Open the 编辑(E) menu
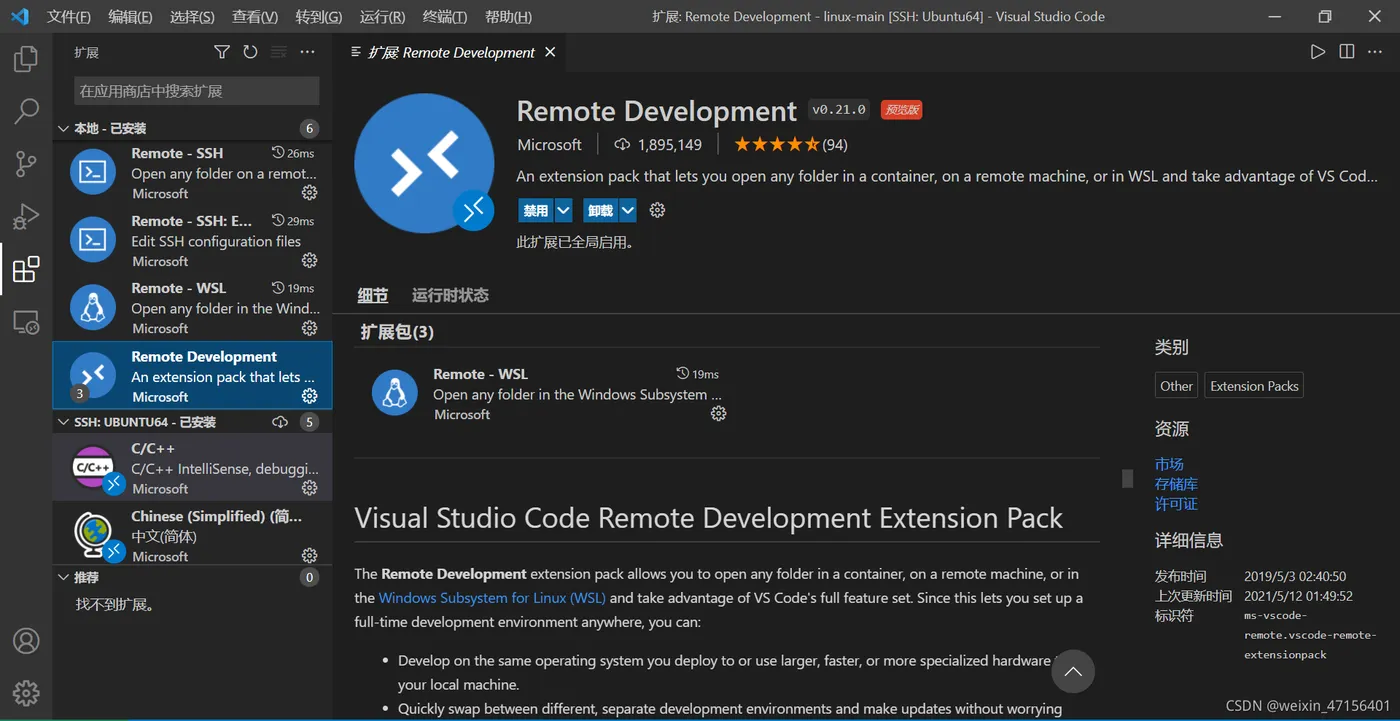The width and height of the screenshot is (1400, 721). pyautogui.click(x=130, y=17)
